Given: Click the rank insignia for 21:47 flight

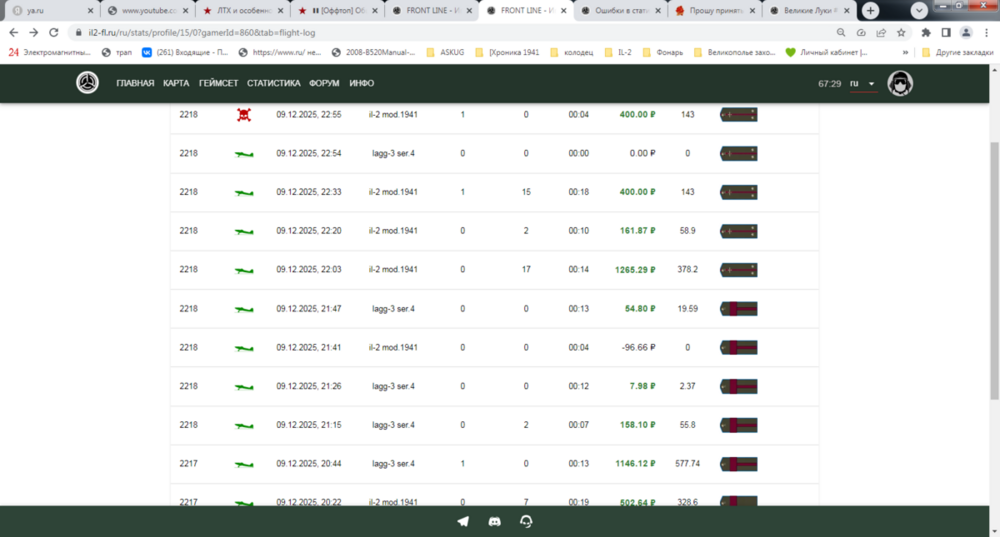Looking at the screenshot, I should [738, 309].
